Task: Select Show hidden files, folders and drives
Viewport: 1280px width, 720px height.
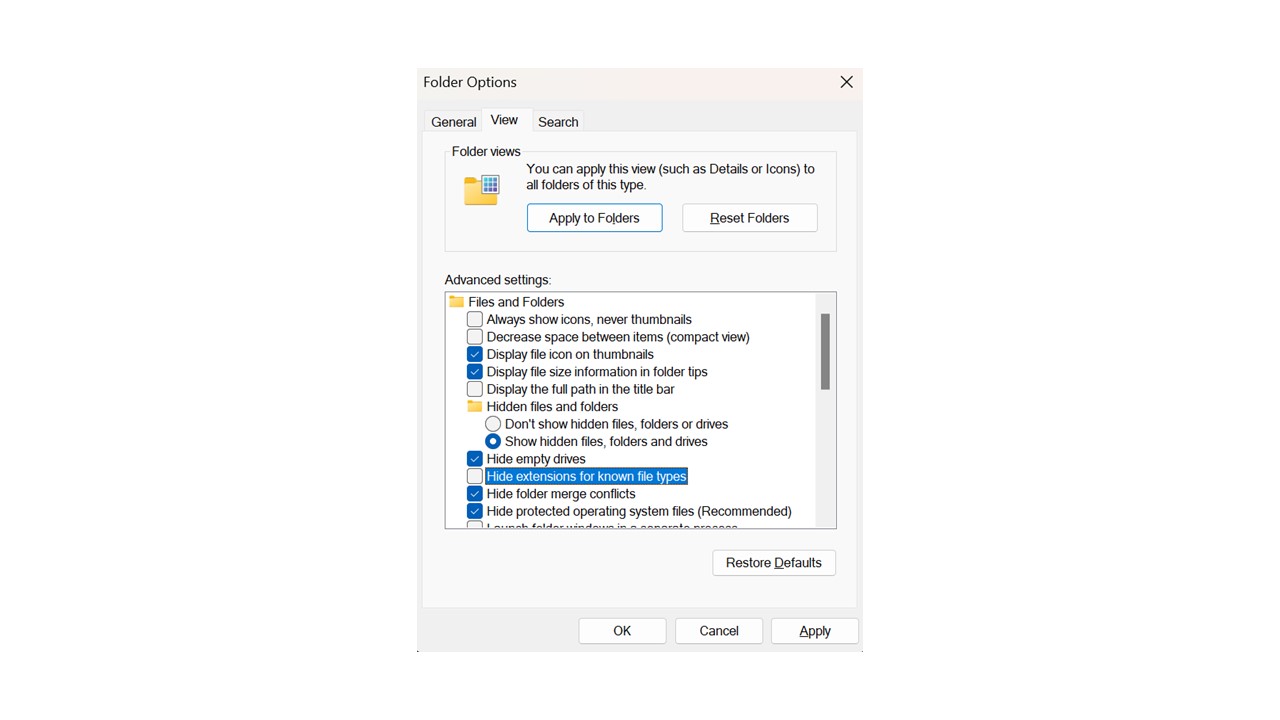Action: coord(493,441)
